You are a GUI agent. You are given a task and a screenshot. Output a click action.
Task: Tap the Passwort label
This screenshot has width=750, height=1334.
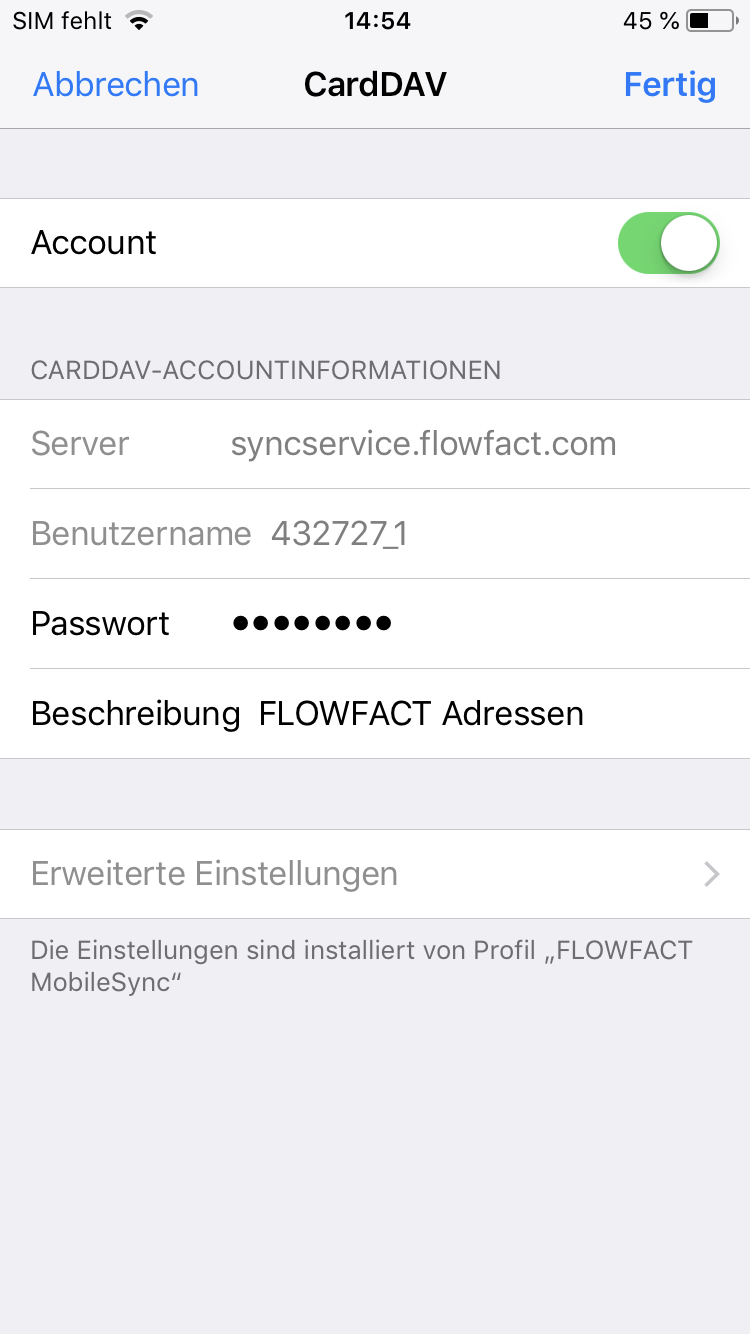coord(100,624)
